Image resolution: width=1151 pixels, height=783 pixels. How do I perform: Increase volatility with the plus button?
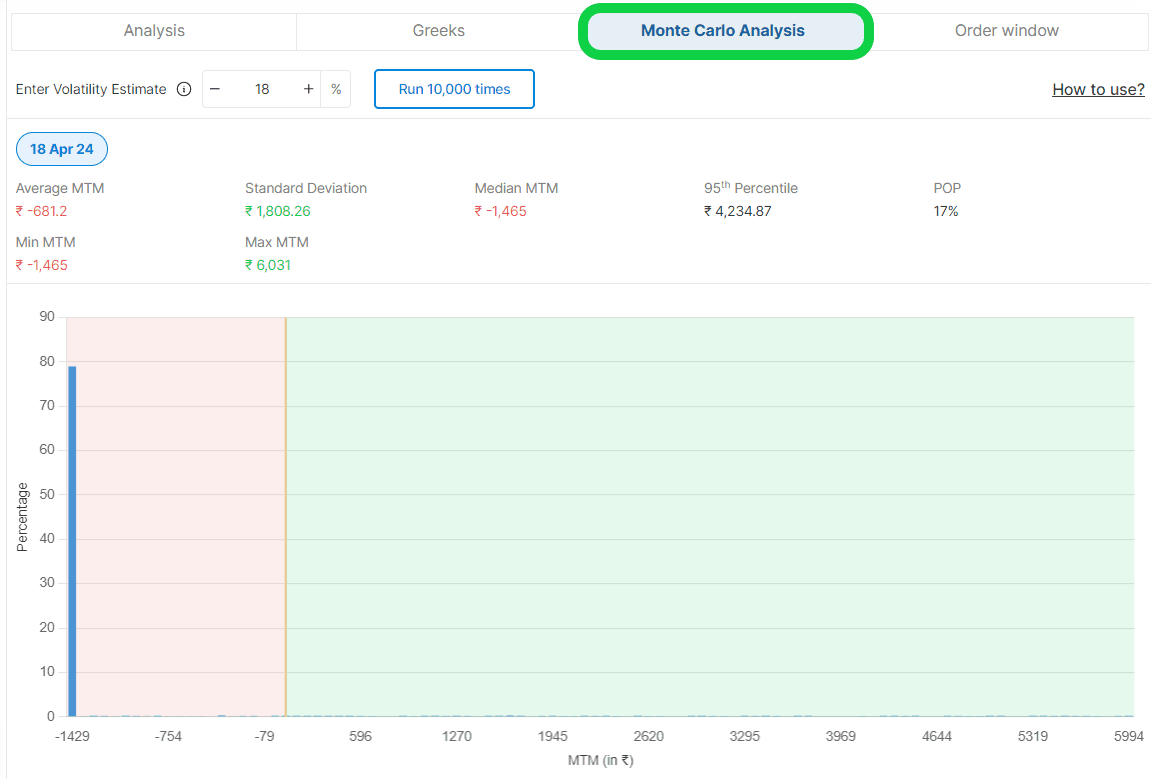[x=308, y=89]
